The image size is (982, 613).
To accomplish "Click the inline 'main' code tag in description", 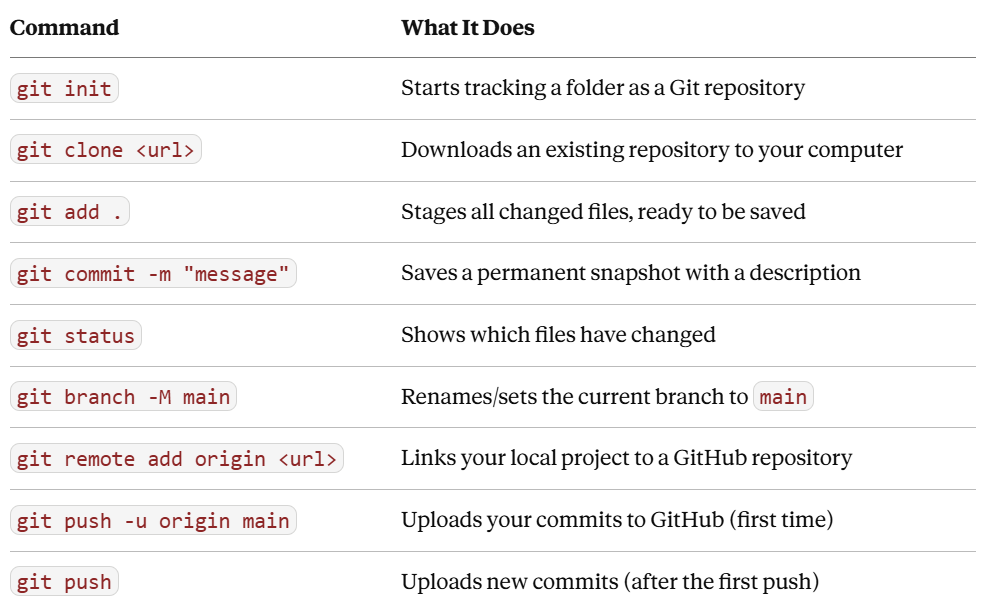I will point(783,396).
